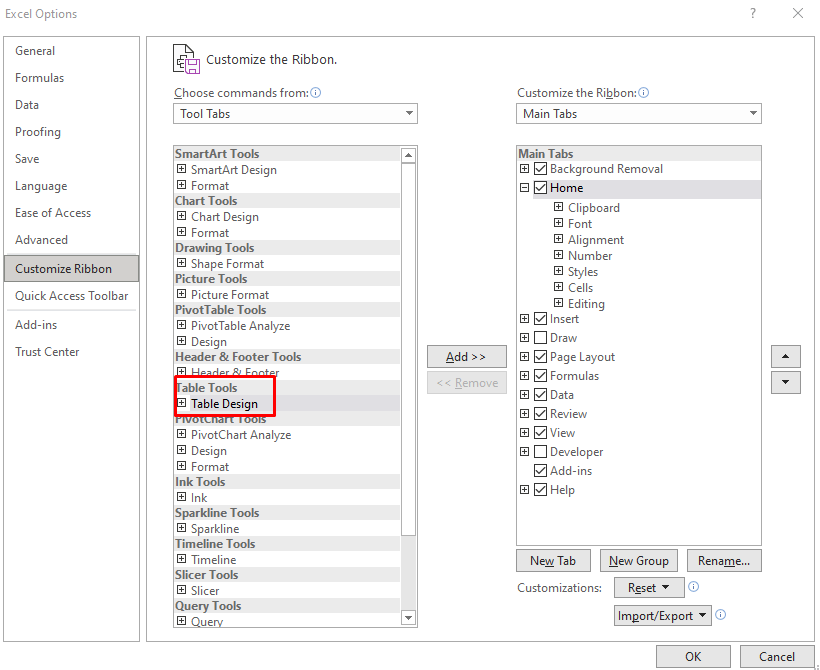This screenshot has height=670, width=820.
Task: Expand the Review tab node
Action: [x=525, y=413]
